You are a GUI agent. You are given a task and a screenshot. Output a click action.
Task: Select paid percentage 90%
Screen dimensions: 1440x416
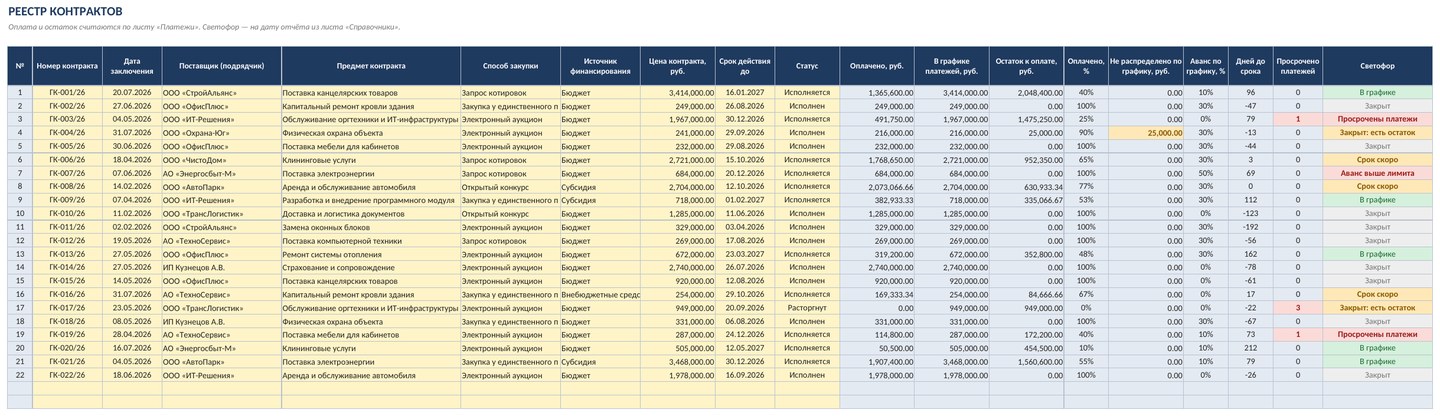coord(1086,132)
